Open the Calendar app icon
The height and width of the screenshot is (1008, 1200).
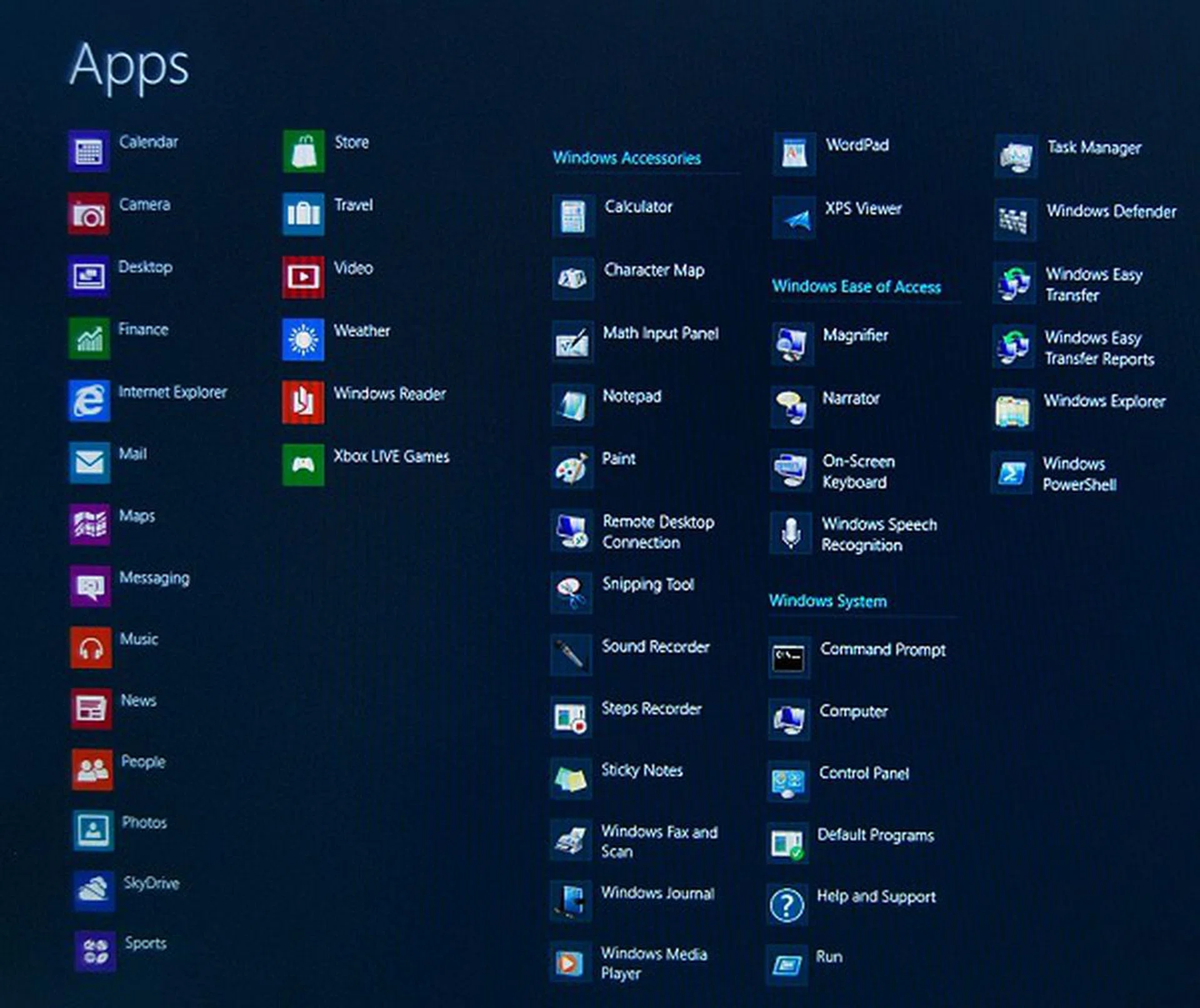click(89, 151)
